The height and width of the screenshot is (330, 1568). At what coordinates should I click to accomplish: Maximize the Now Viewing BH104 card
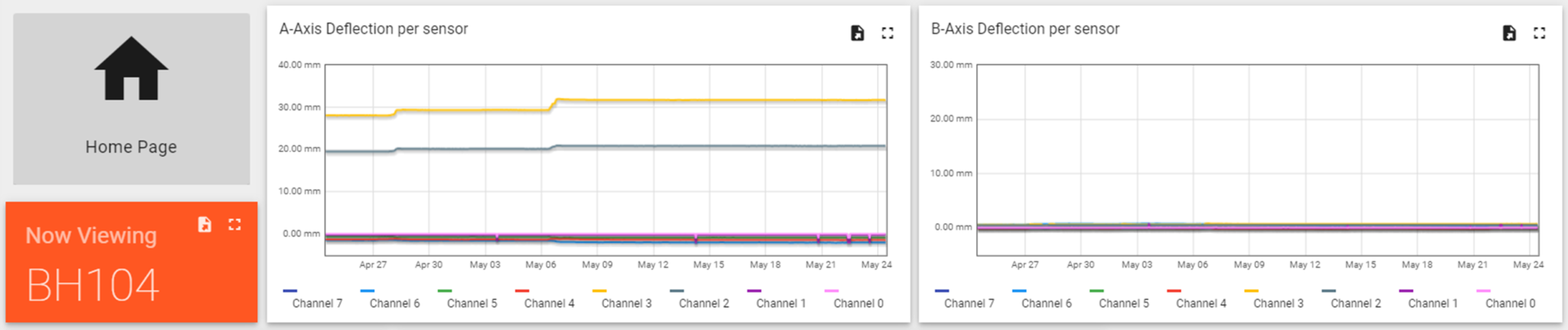234,224
